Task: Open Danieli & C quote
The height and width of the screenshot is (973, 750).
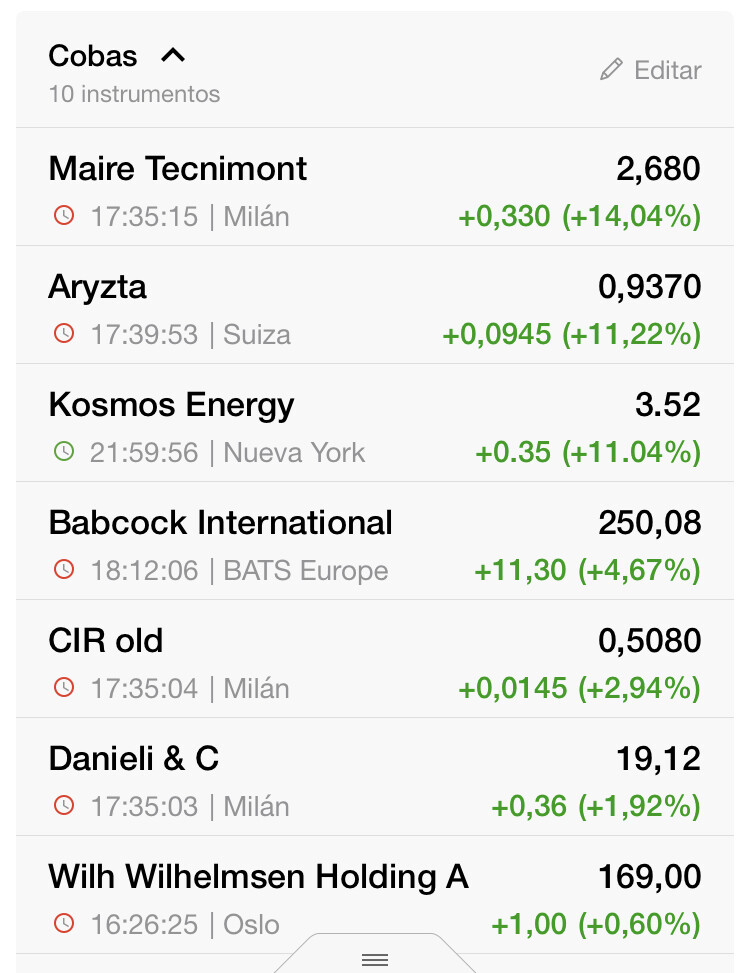Action: click(x=375, y=776)
